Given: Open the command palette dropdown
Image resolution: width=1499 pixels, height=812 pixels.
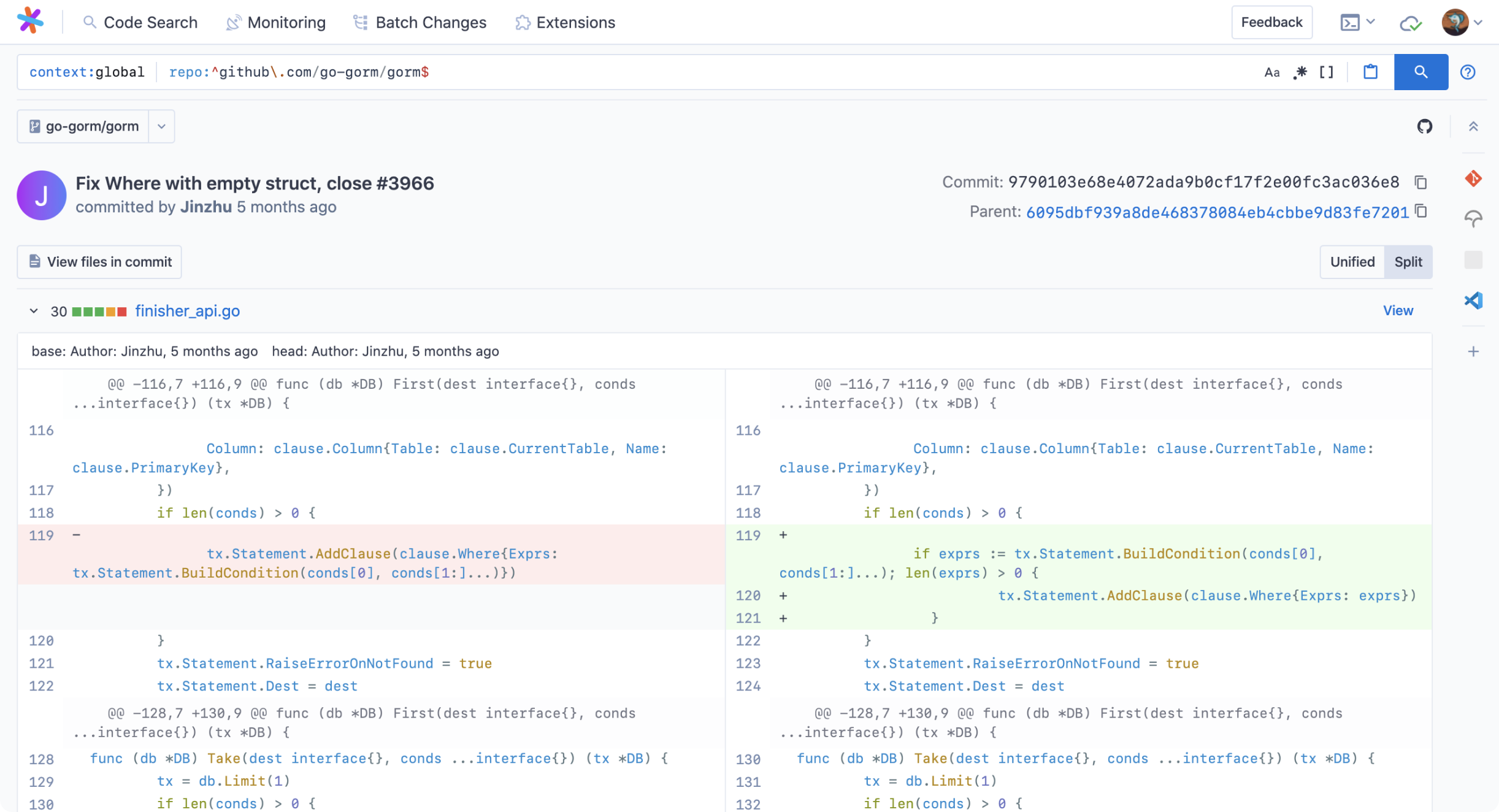Looking at the screenshot, I should pyautogui.click(x=1357, y=23).
